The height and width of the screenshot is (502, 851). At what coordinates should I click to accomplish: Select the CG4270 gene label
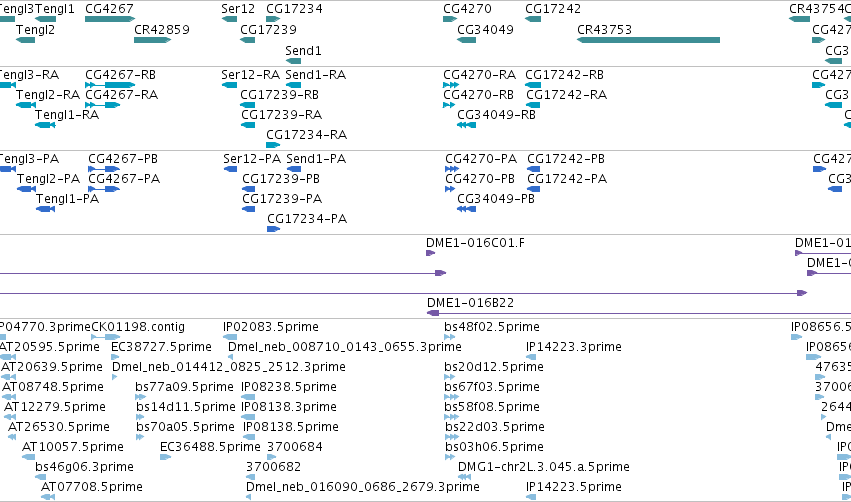pyautogui.click(x=467, y=9)
